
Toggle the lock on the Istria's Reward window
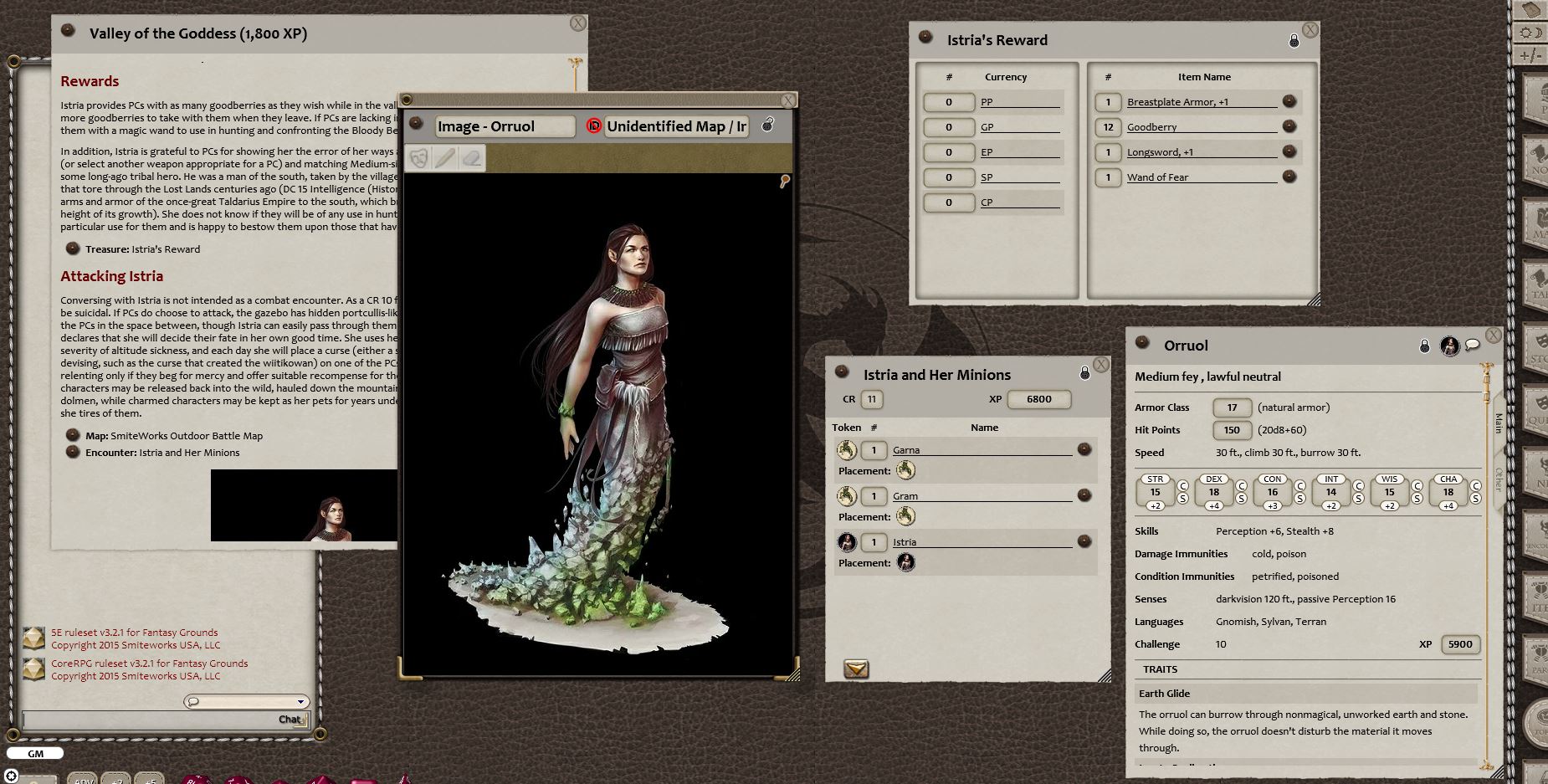1295,38
